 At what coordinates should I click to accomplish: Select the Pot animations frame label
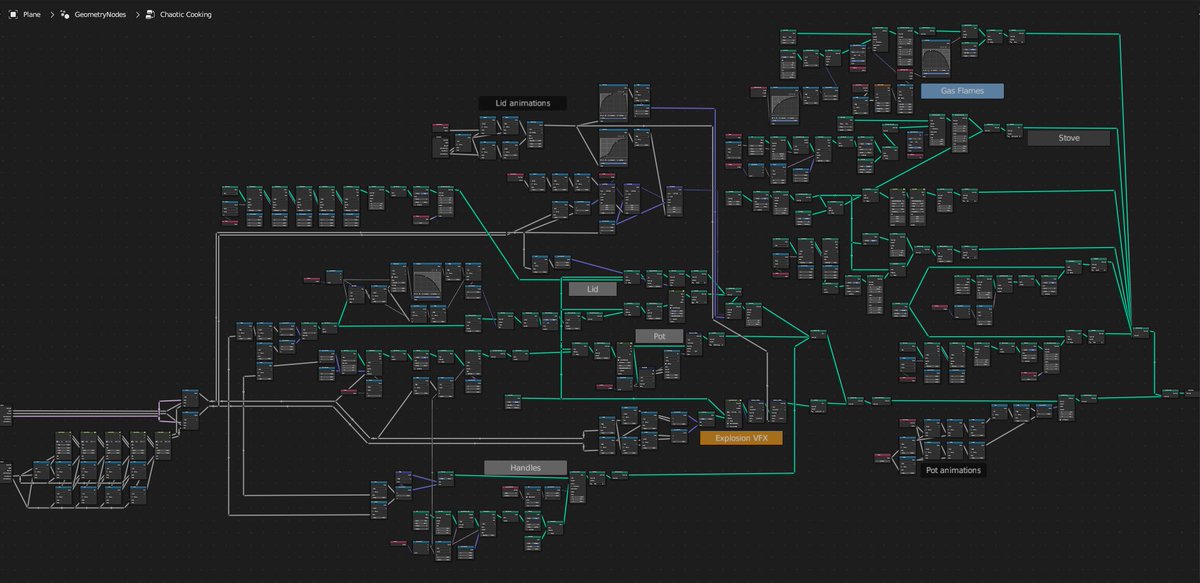pyautogui.click(x=953, y=470)
